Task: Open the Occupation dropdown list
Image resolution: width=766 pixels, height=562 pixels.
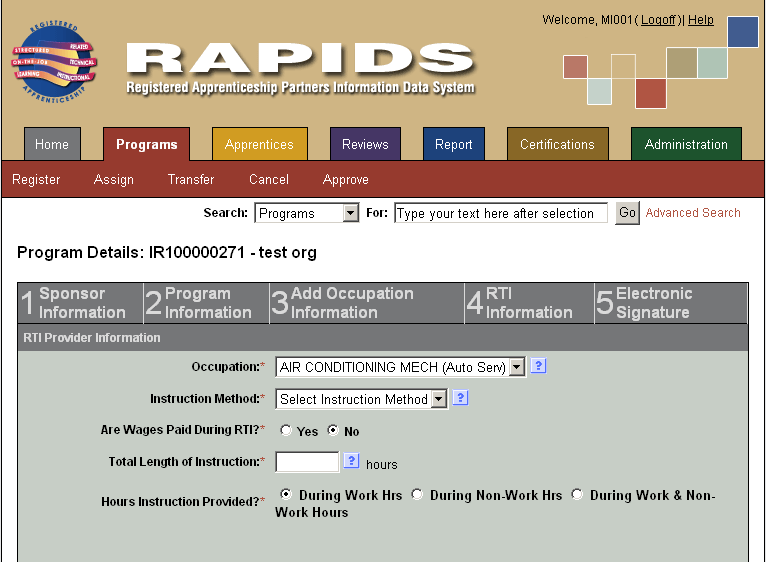Action: 401,367
